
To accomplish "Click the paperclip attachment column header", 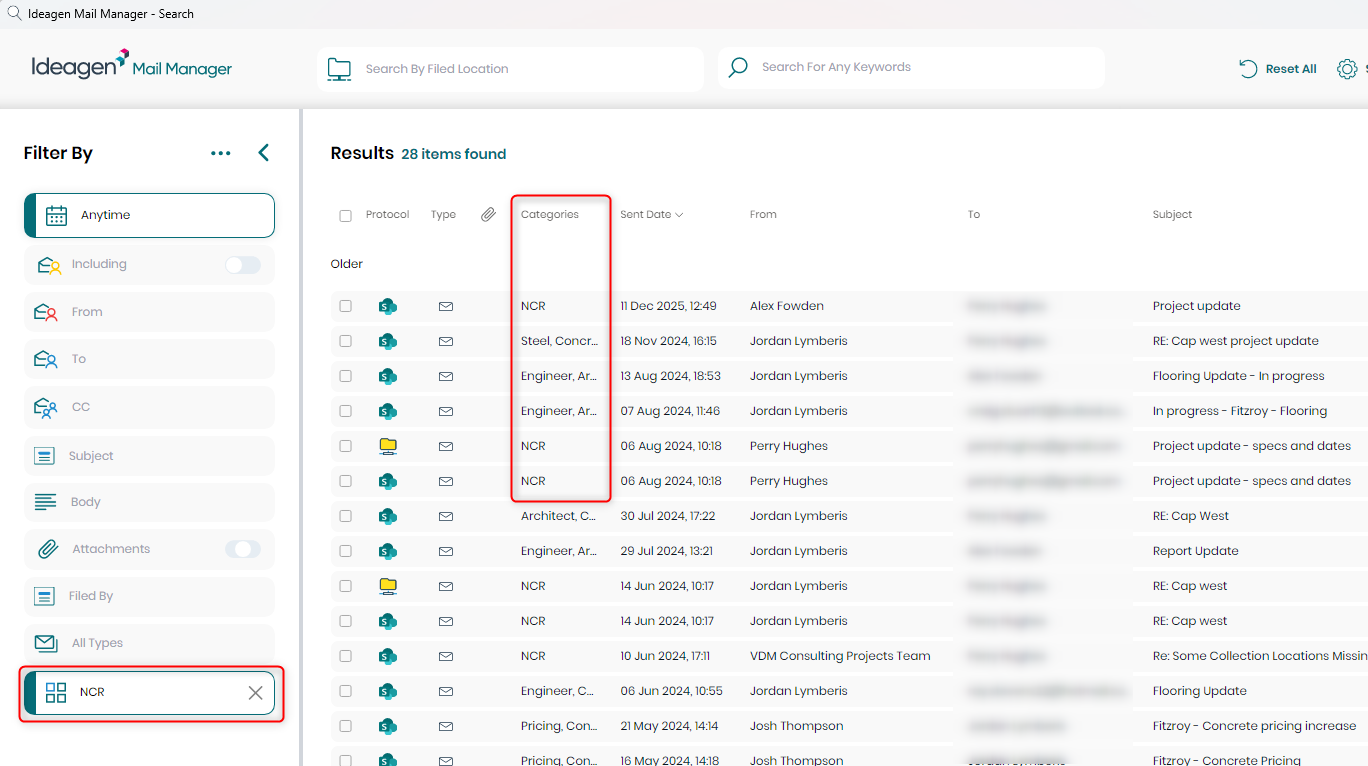I will [488, 214].
